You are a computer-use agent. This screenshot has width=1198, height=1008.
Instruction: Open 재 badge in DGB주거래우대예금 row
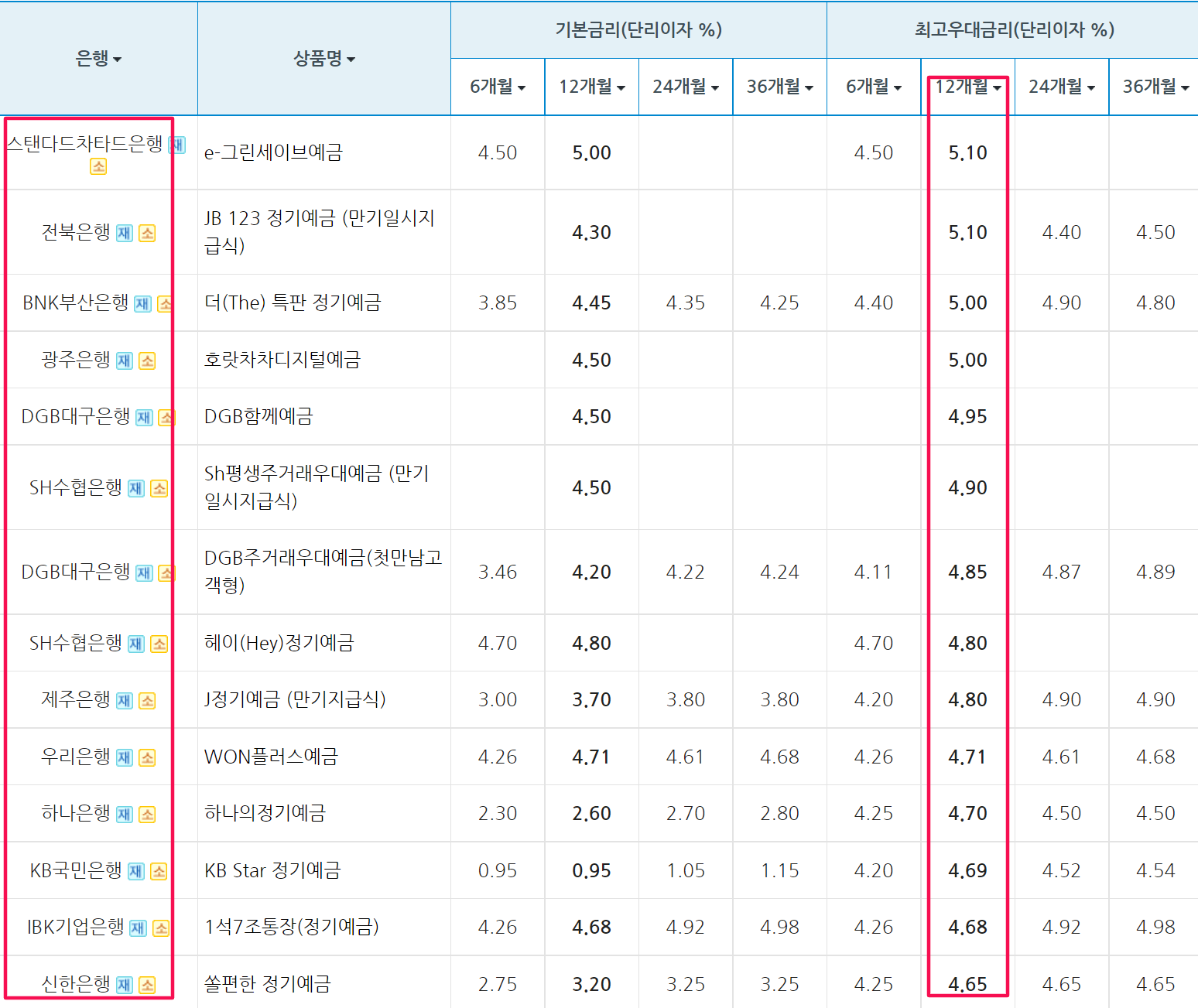144,572
